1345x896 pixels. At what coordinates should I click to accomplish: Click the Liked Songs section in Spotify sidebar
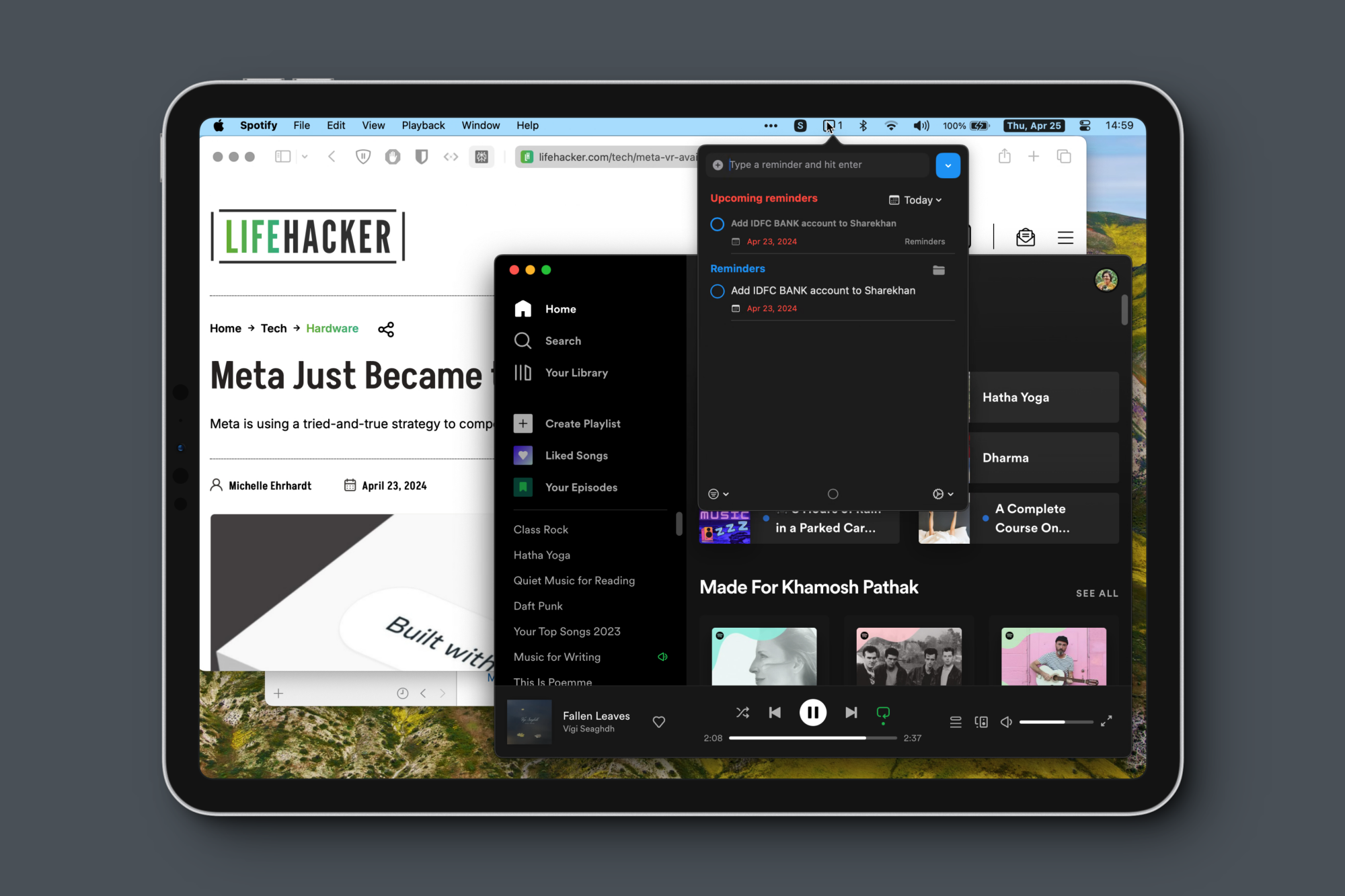click(x=575, y=455)
